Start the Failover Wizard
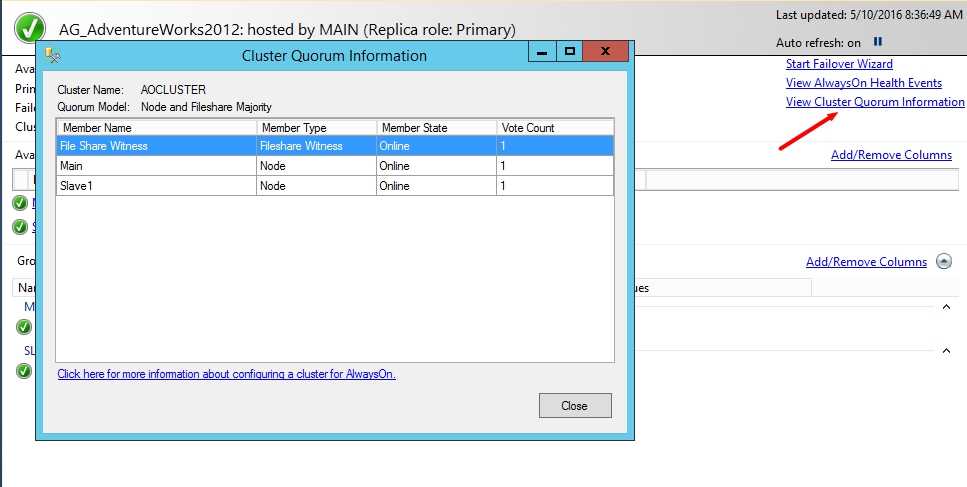967x487 pixels. coord(839,63)
